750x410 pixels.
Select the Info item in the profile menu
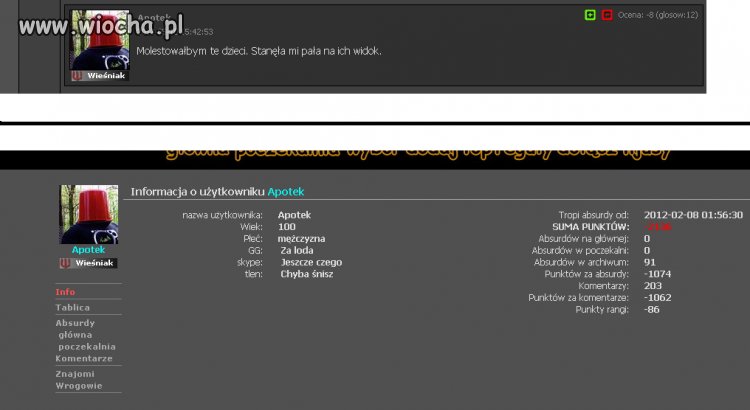coord(65,292)
